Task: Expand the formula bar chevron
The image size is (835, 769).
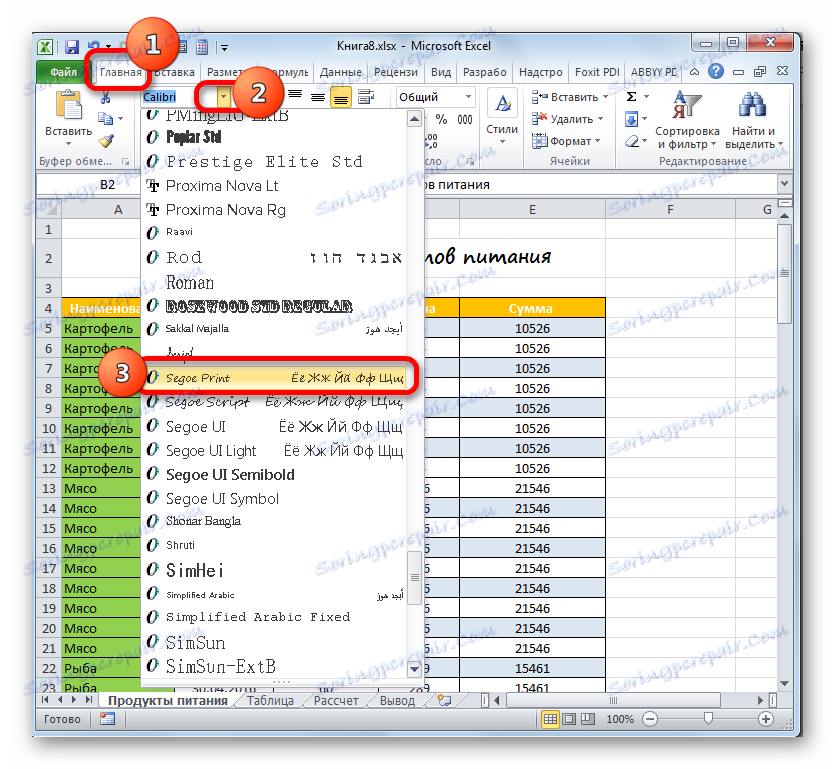Action: (x=784, y=184)
